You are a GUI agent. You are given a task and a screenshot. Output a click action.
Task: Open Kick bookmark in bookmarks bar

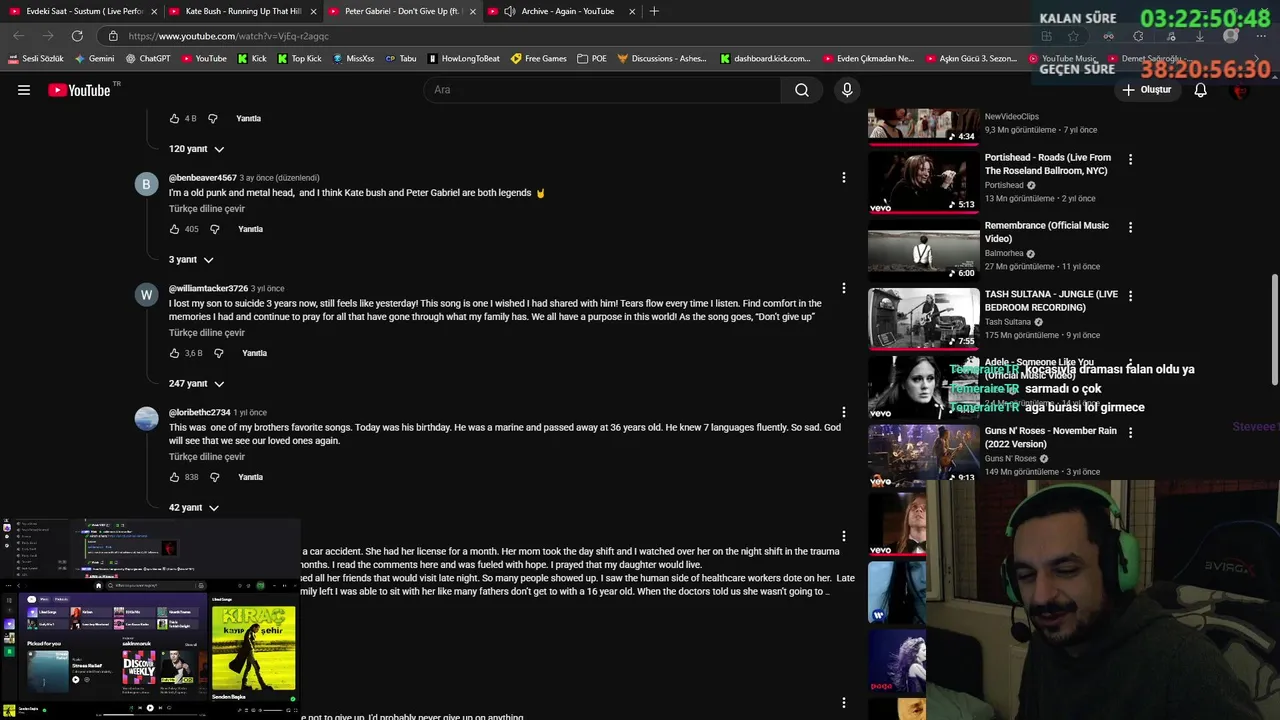click(252, 59)
